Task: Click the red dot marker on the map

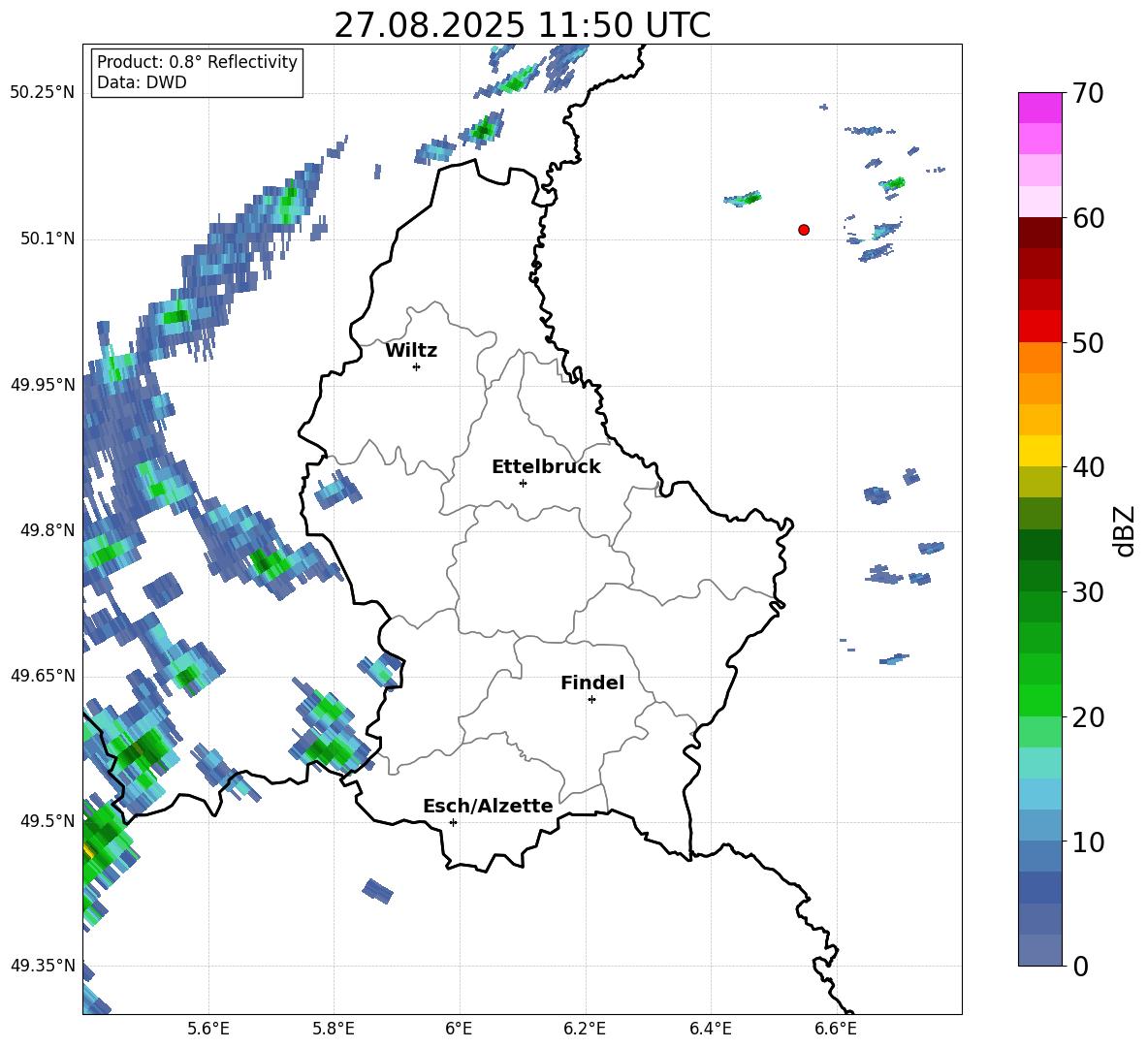Action: click(x=804, y=230)
